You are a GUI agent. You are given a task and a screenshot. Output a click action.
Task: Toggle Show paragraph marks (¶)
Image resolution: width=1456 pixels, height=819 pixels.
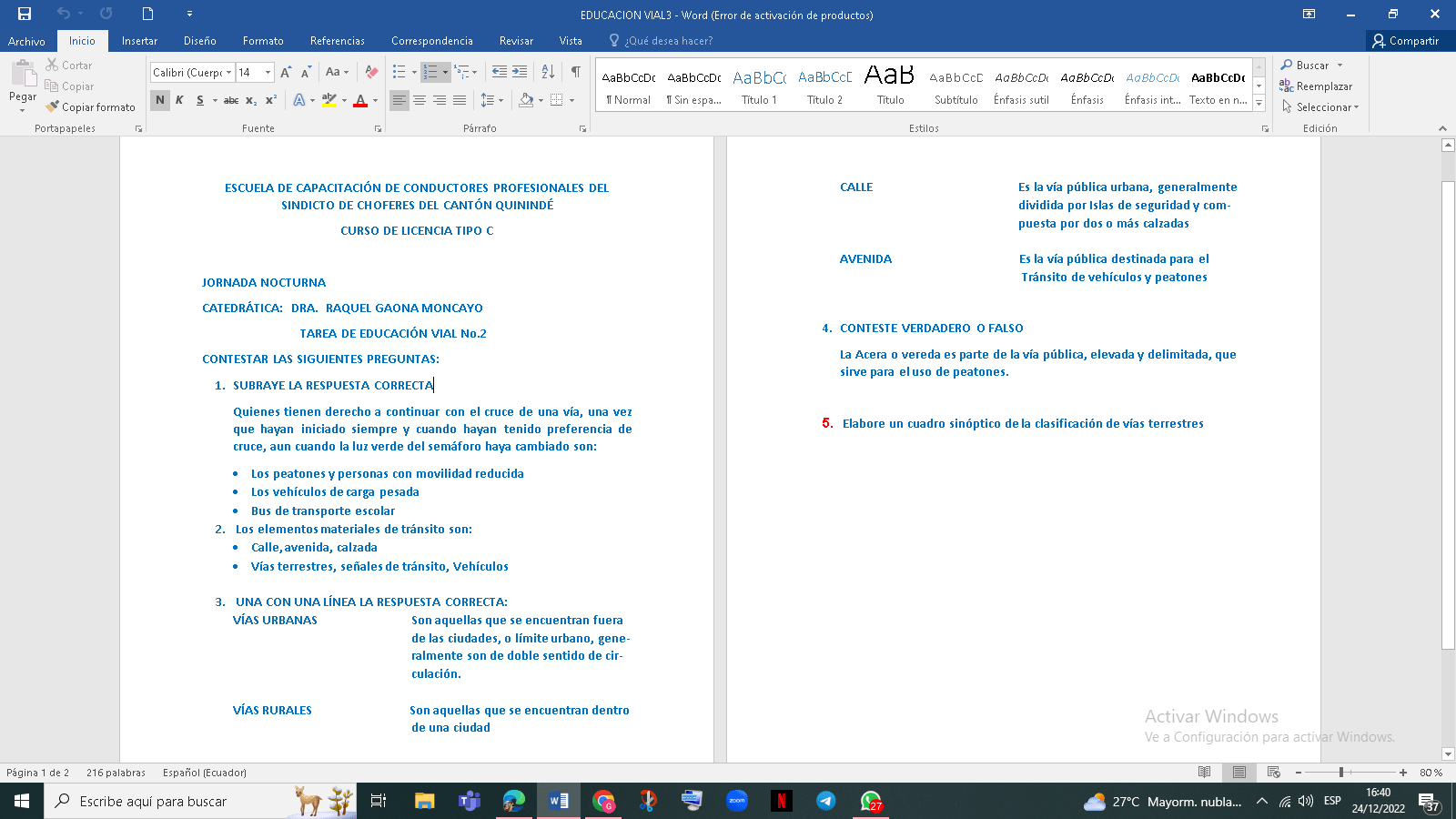tap(575, 72)
